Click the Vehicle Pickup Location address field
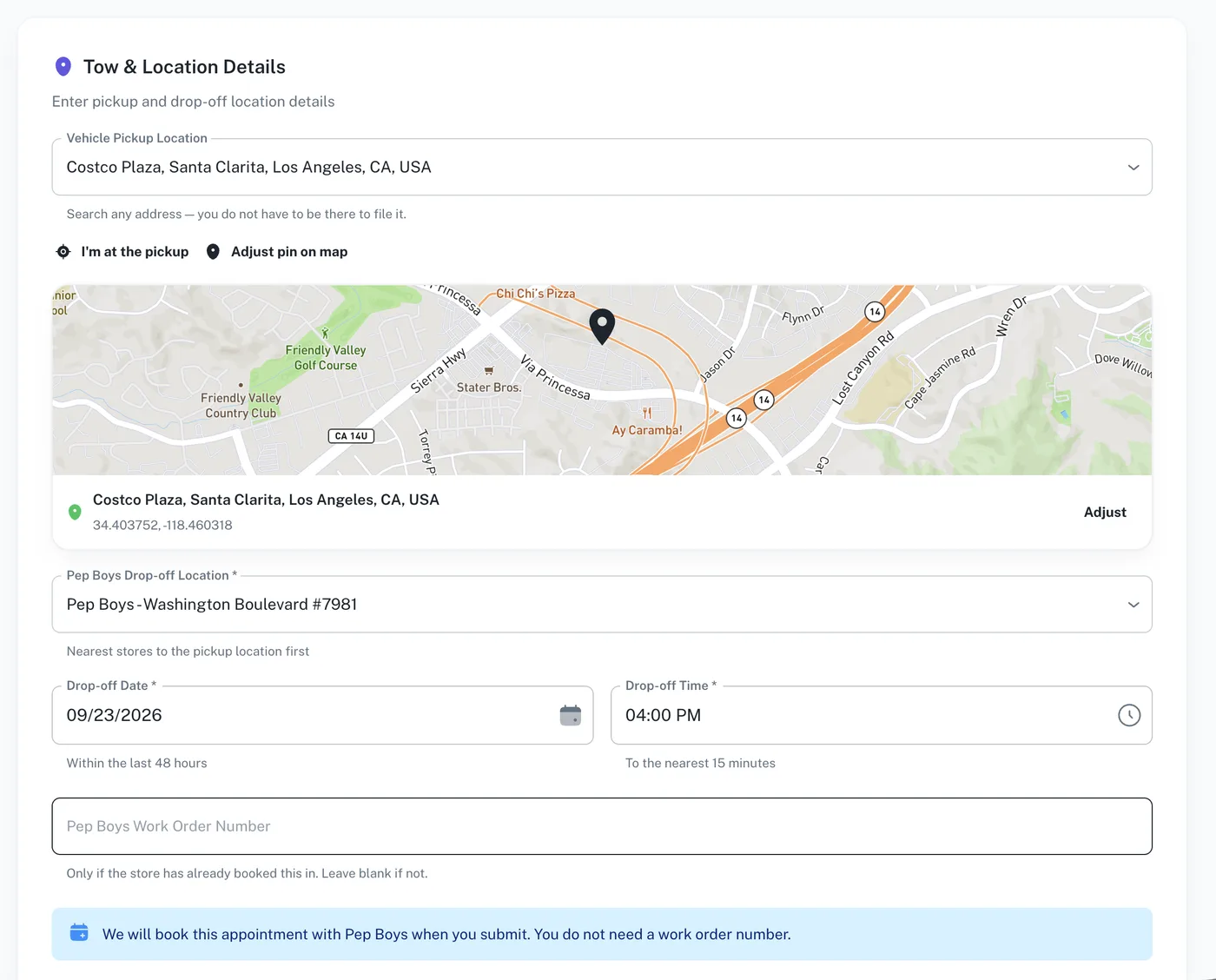Image resolution: width=1216 pixels, height=980 pixels. [602, 167]
